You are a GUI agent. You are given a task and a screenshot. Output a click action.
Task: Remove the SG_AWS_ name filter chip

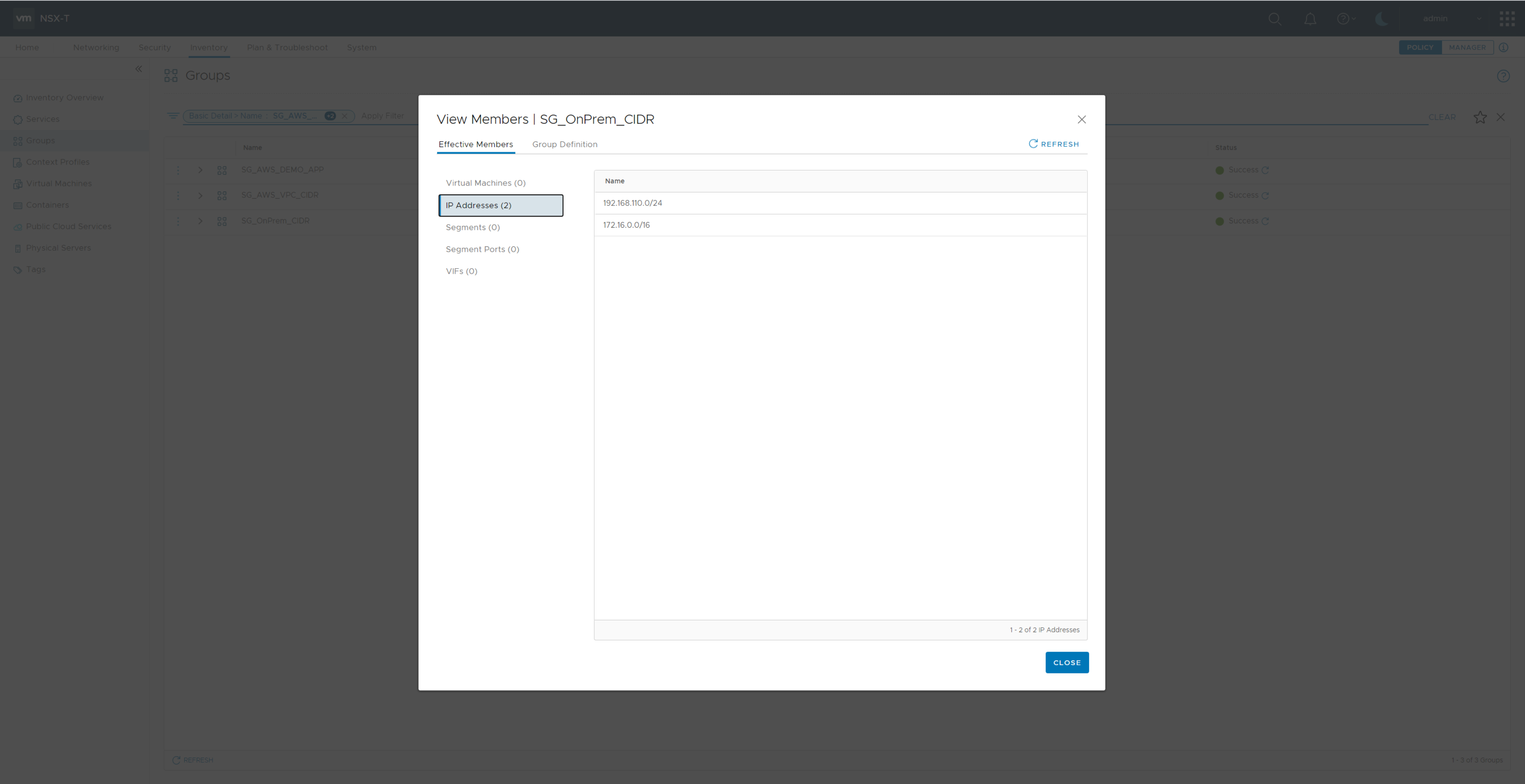(345, 116)
